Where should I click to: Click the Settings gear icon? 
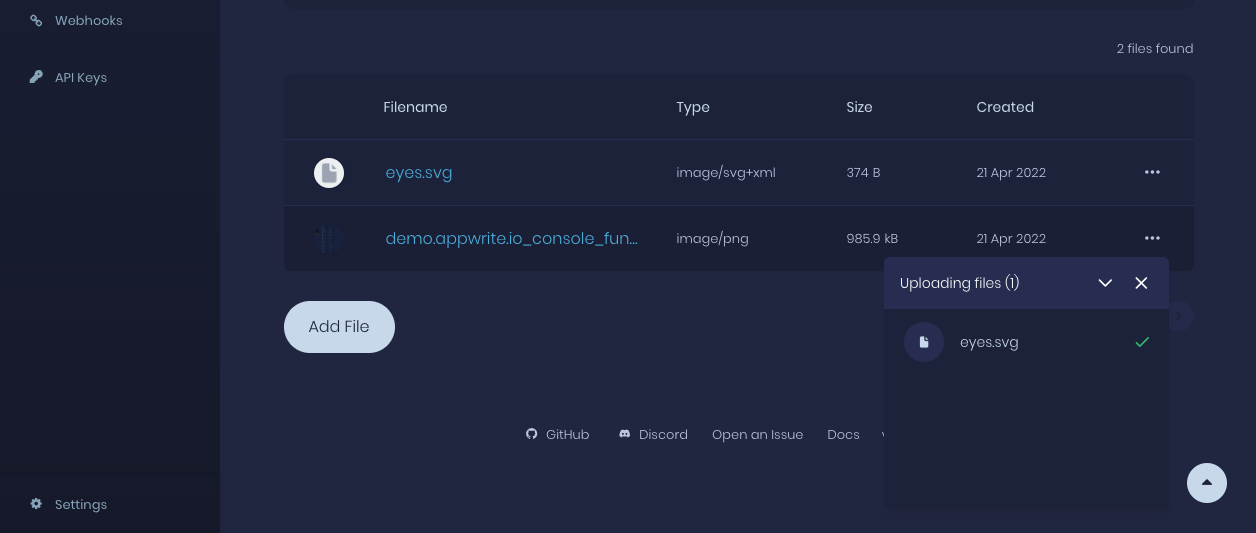36,504
